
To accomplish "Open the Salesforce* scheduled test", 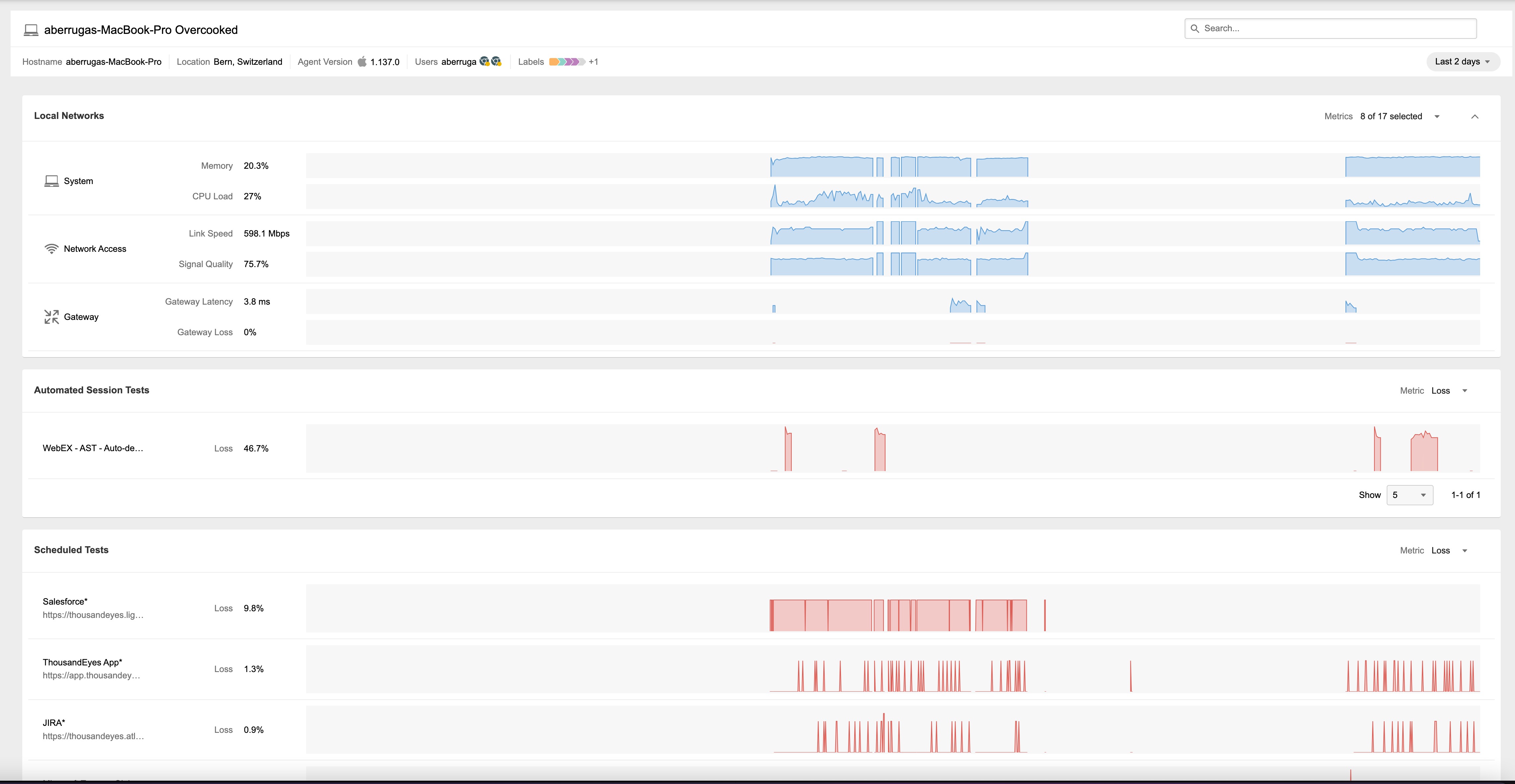I will coord(65,601).
